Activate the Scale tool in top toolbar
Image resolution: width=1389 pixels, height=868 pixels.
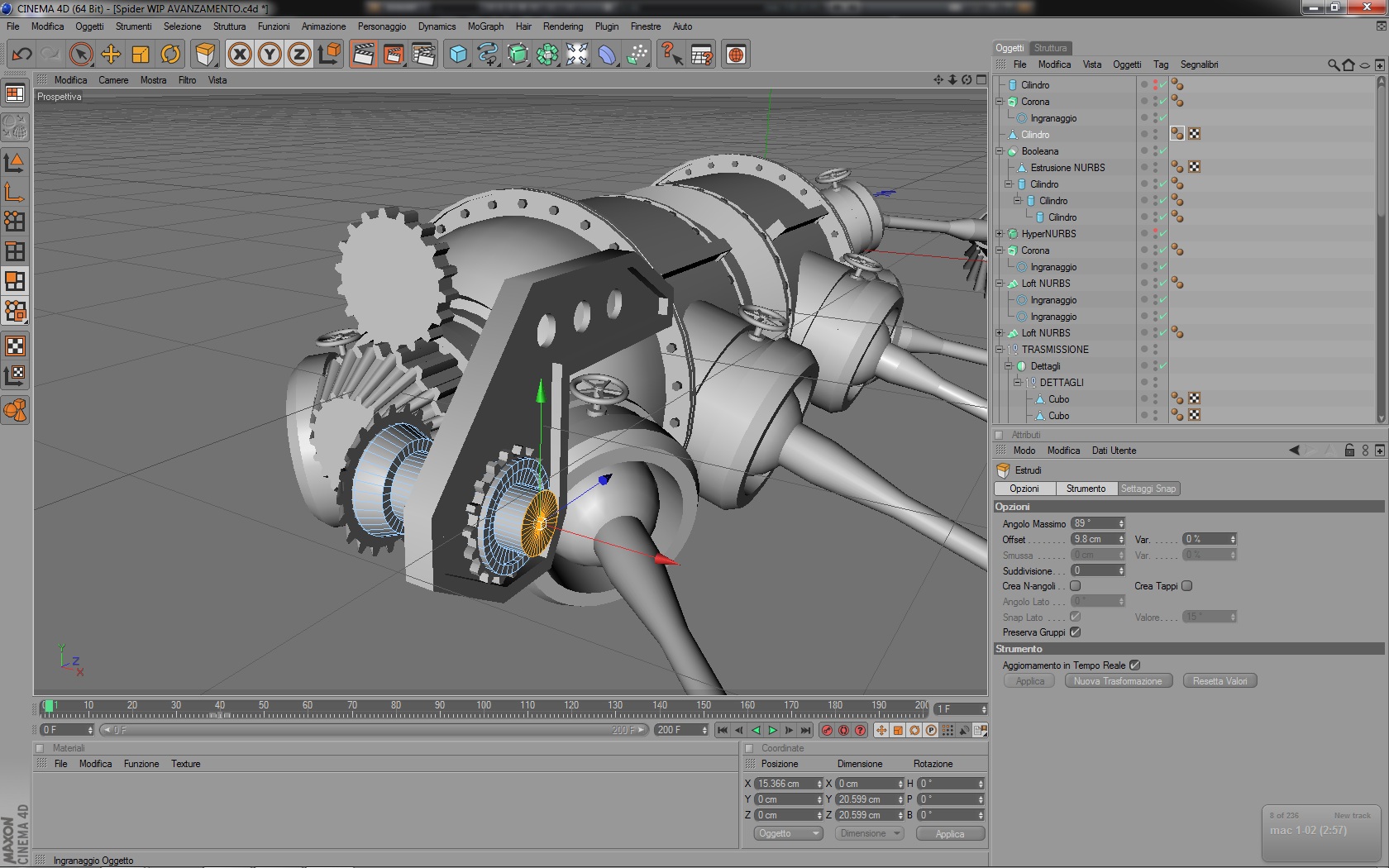pyautogui.click(x=141, y=55)
